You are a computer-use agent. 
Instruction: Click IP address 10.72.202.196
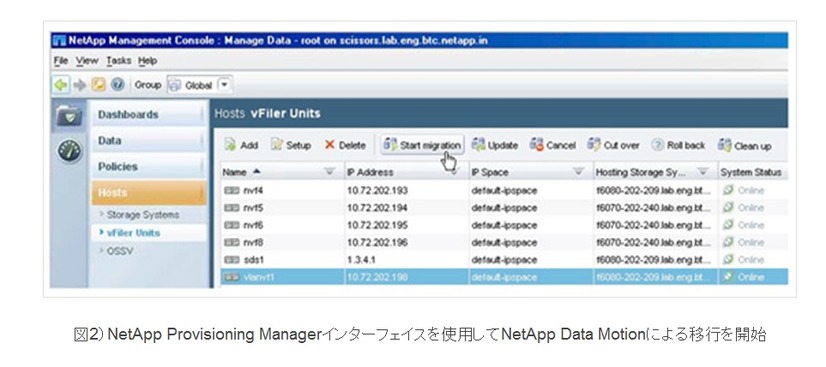click(377, 242)
